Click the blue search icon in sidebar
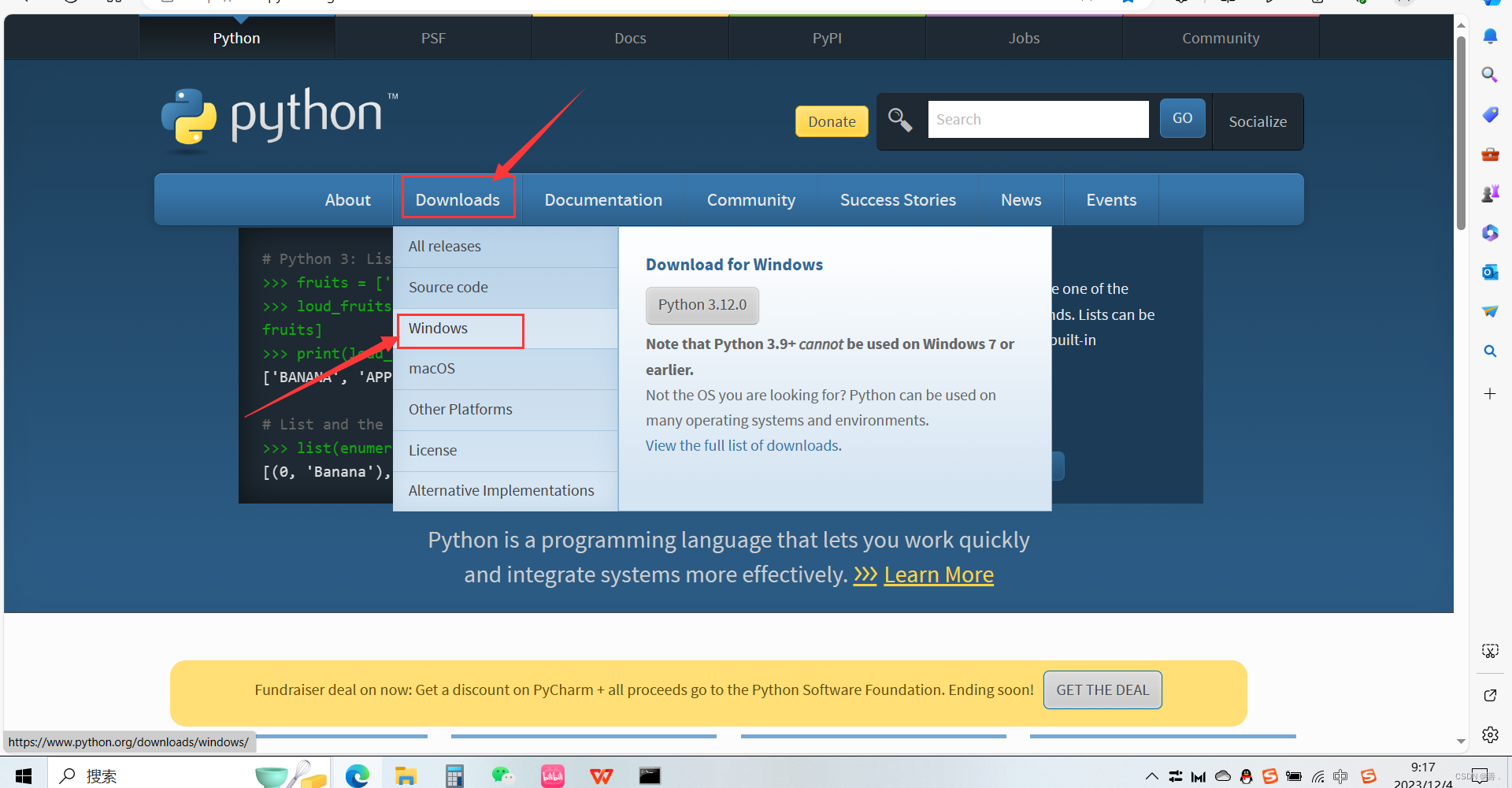 tap(1490, 351)
